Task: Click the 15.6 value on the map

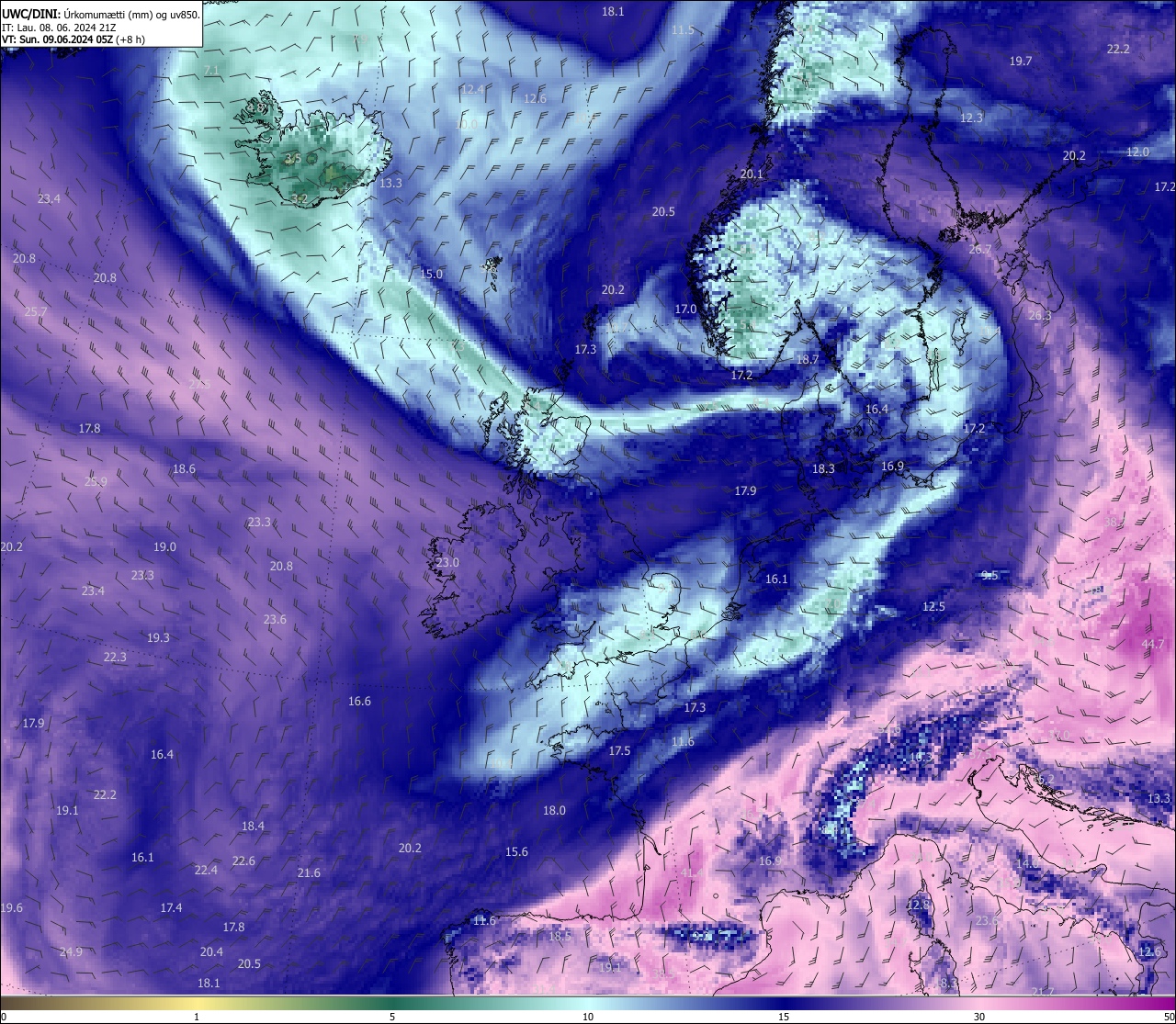Action: coord(516,851)
